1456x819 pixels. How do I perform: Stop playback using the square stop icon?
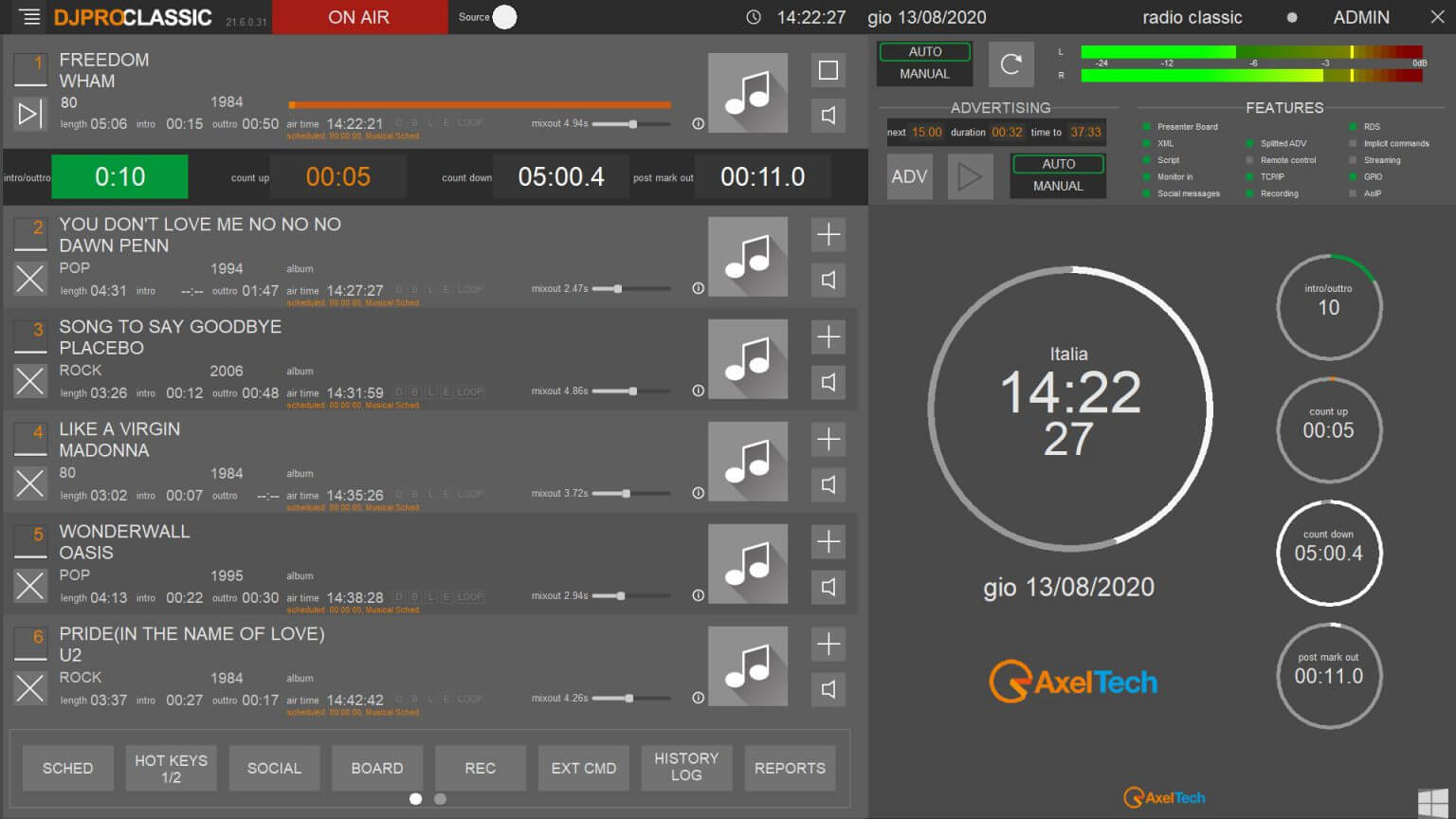[x=828, y=69]
